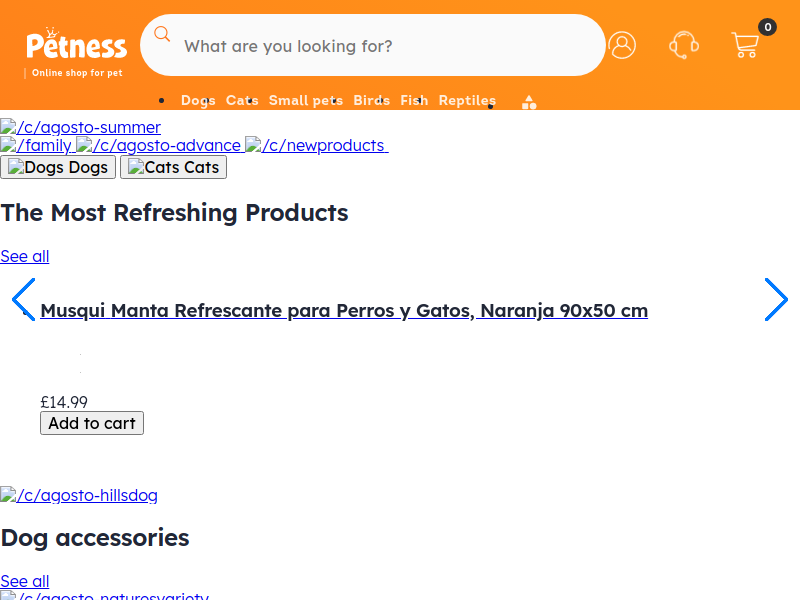Click the more categories shapes icon
The width and height of the screenshot is (800, 600).
pos(529,103)
